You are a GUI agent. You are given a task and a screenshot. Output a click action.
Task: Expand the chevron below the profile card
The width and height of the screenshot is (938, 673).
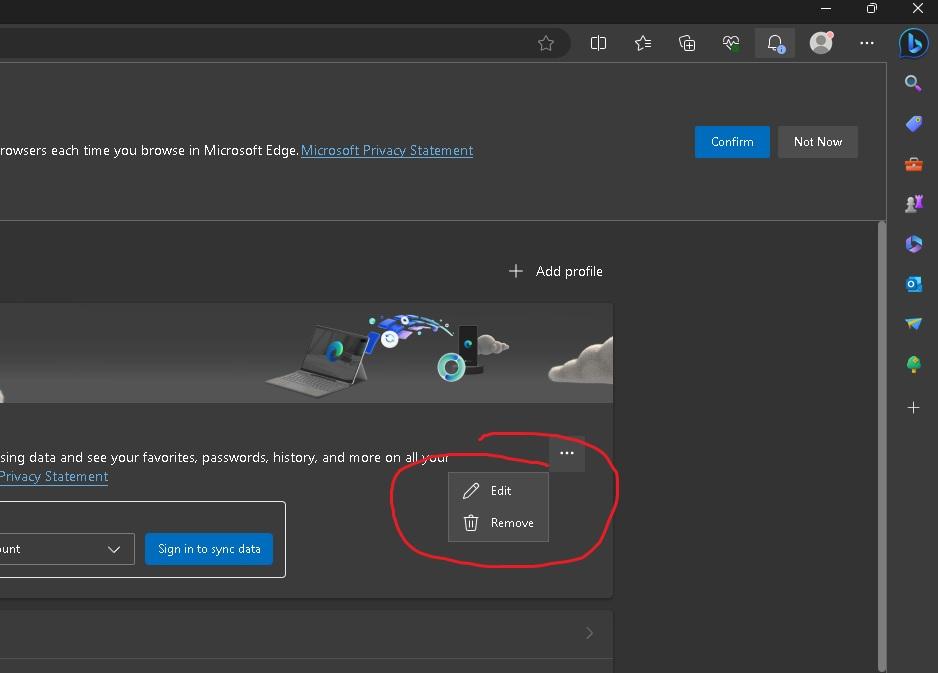(589, 633)
